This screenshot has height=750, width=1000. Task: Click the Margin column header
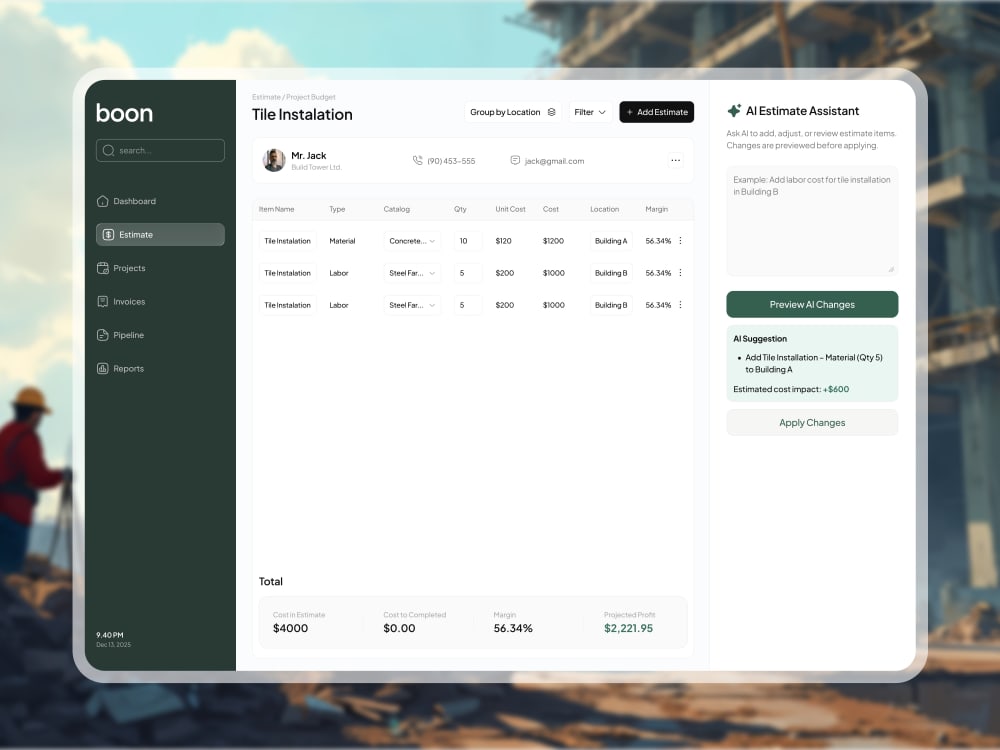click(x=656, y=209)
